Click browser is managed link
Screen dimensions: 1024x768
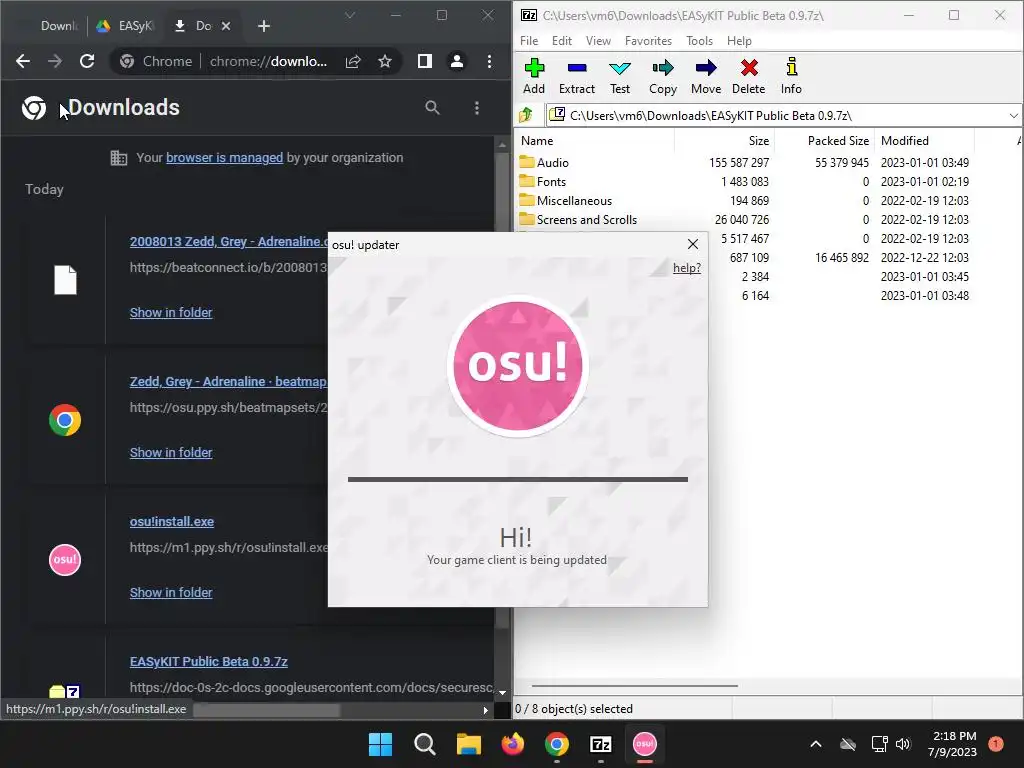[225, 157]
